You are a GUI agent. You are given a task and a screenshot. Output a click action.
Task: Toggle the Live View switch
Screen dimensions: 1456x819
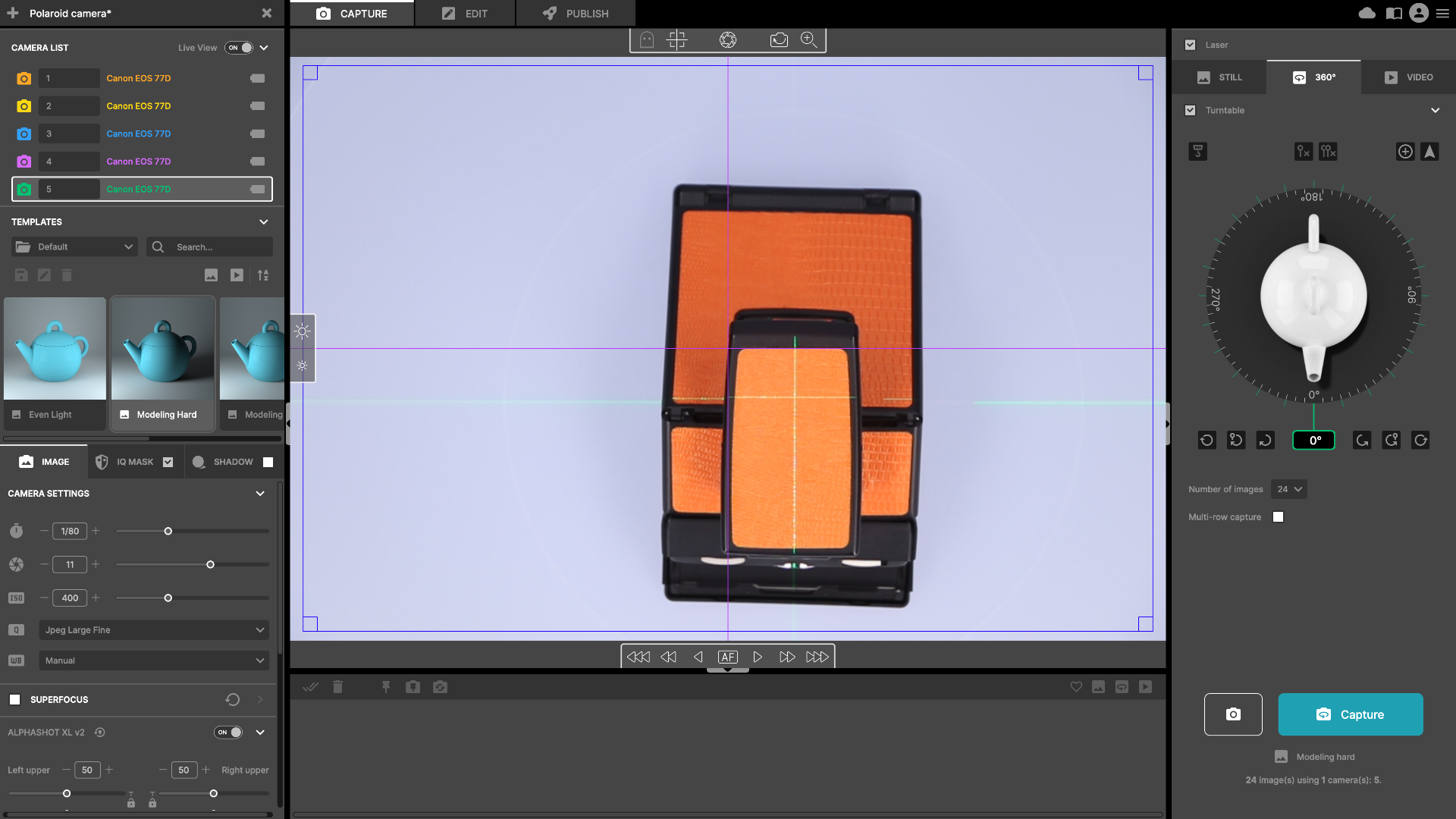239,48
